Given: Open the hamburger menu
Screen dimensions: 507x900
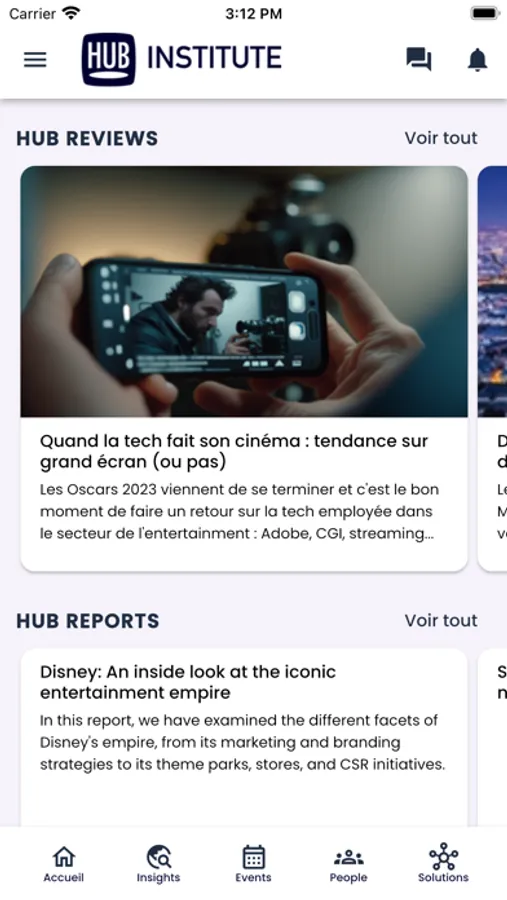Looking at the screenshot, I should (35, 60).
